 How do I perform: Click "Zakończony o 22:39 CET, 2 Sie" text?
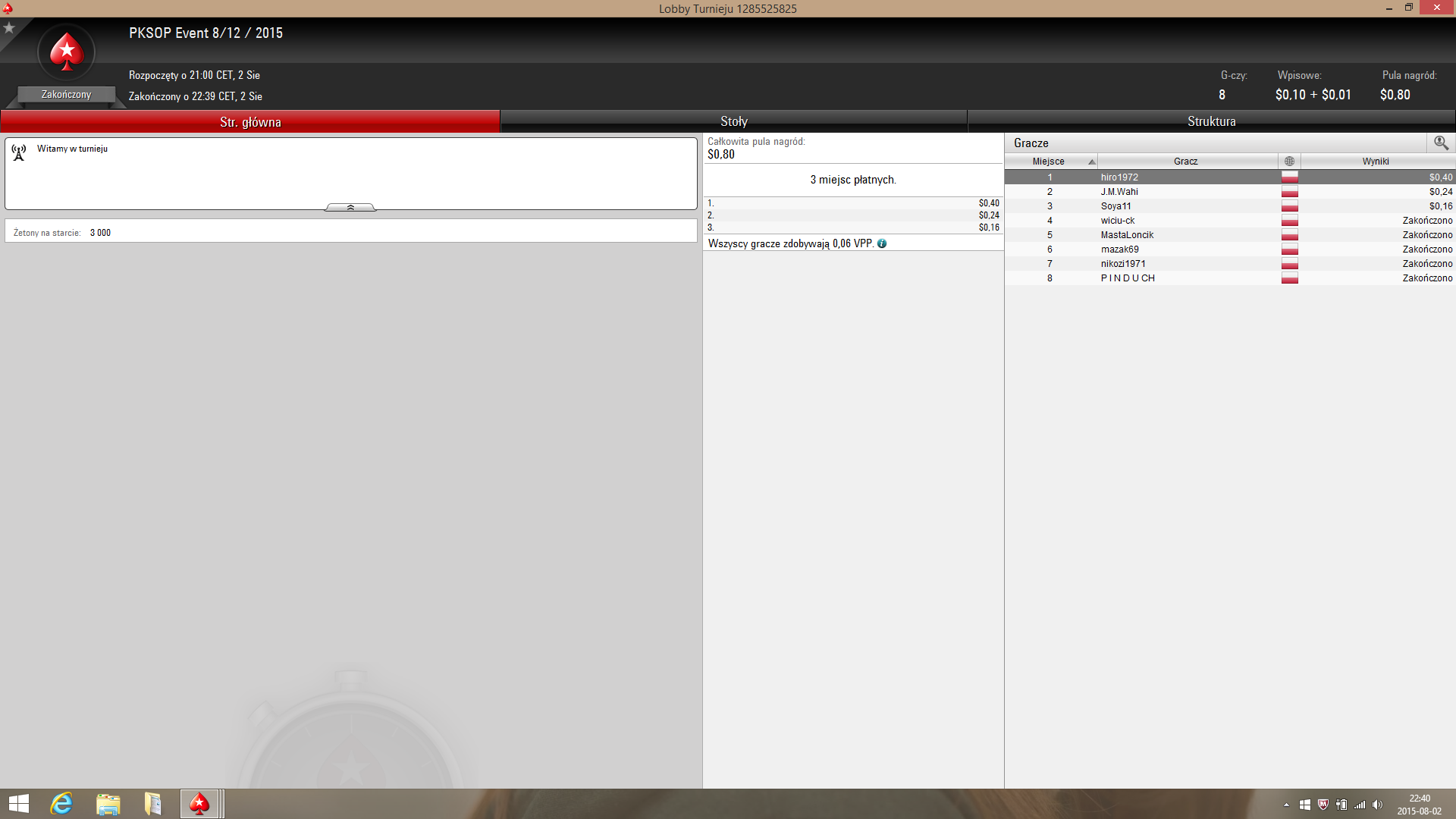tap(196, 96)
